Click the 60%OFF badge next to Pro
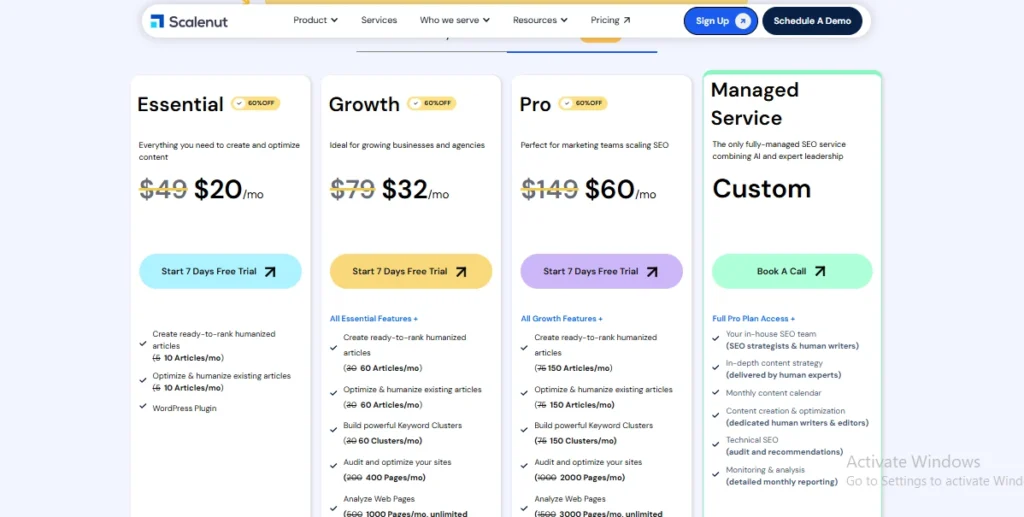 point(583,103)
